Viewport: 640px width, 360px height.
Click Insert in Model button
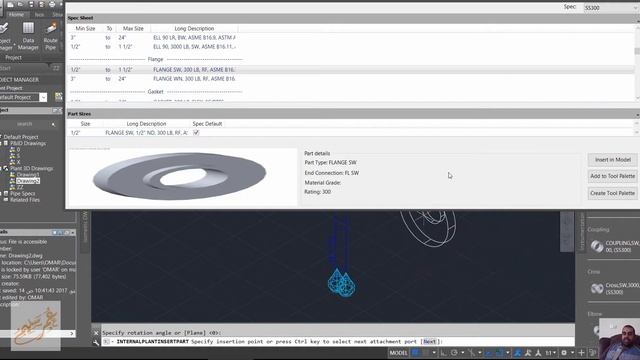tap(612, 160)
